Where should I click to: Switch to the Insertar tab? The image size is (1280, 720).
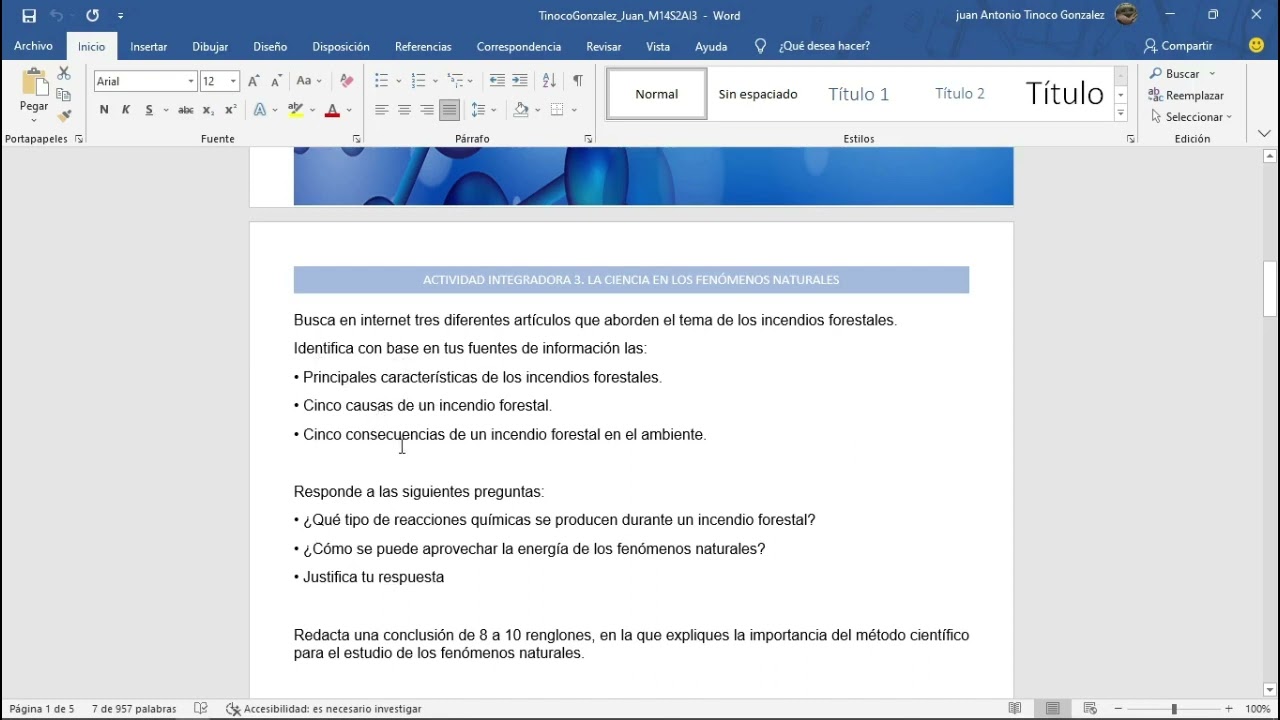(x=149, y=47)
